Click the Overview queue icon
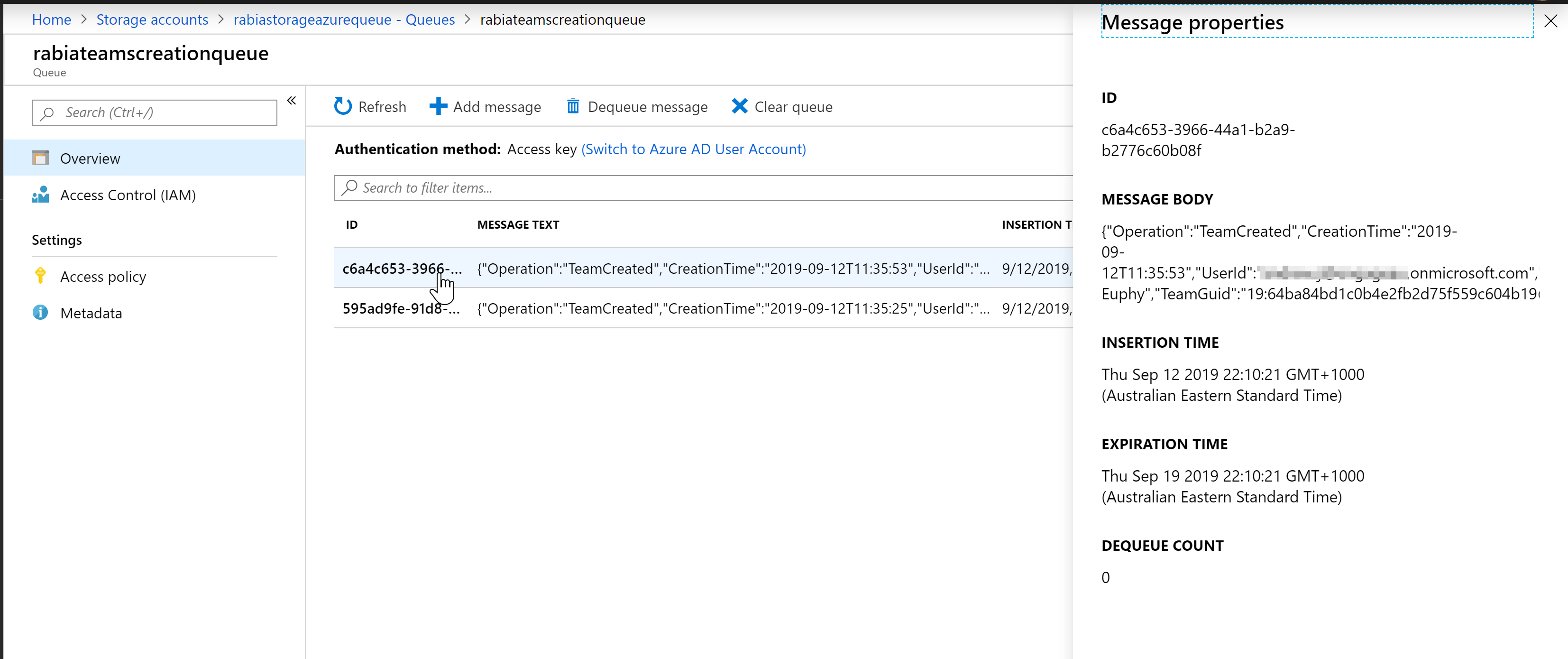This screenshot has width=1568, height=659. (x=40, y=158)
